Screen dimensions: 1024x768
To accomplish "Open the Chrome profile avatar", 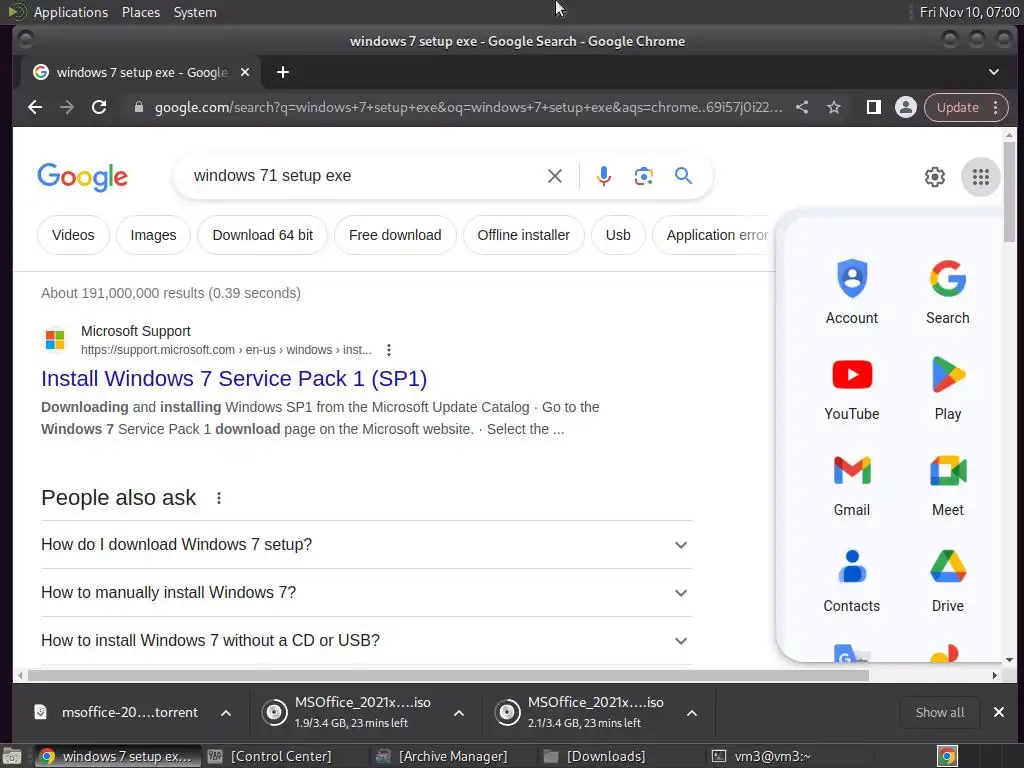I will (906, 107).
